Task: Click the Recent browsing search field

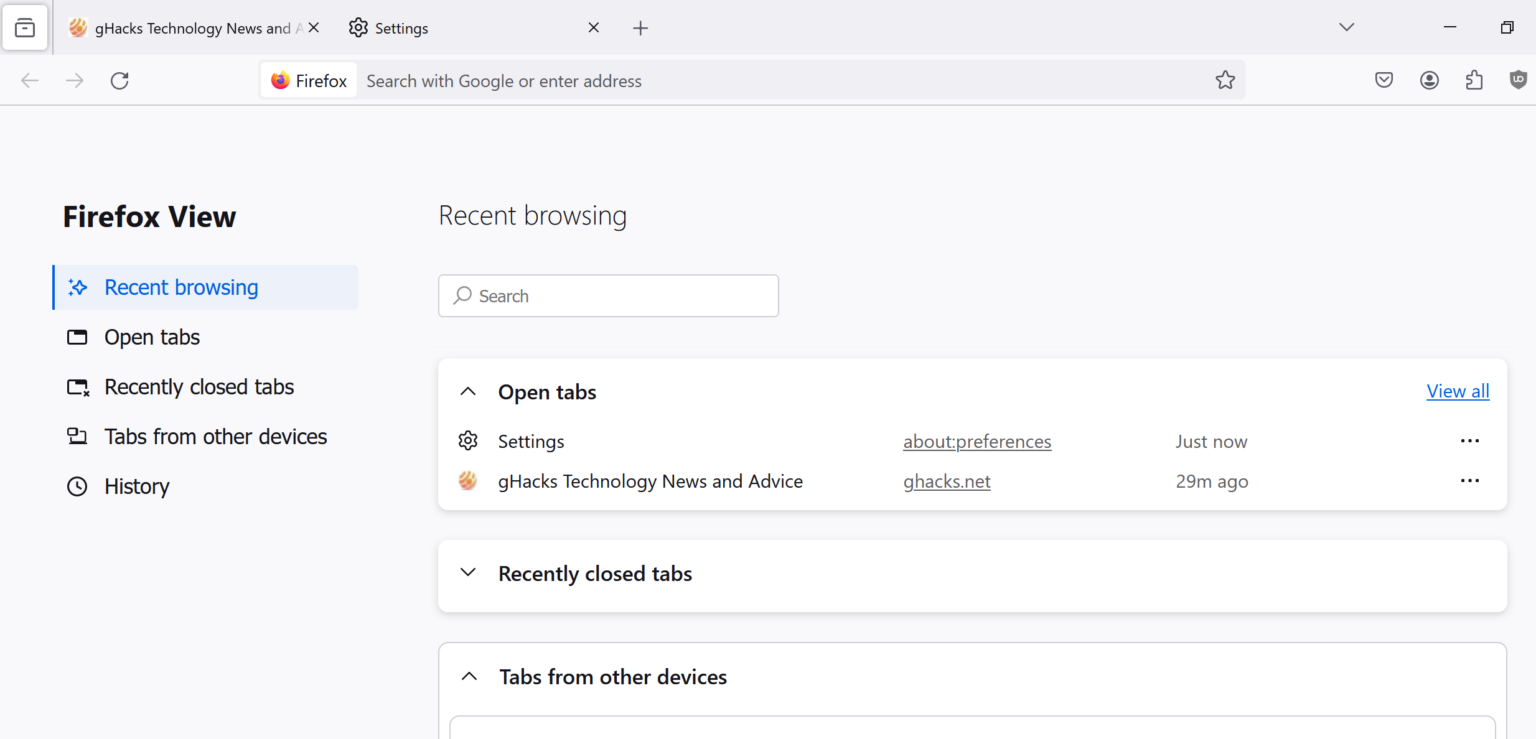Action: pos(607,295)
